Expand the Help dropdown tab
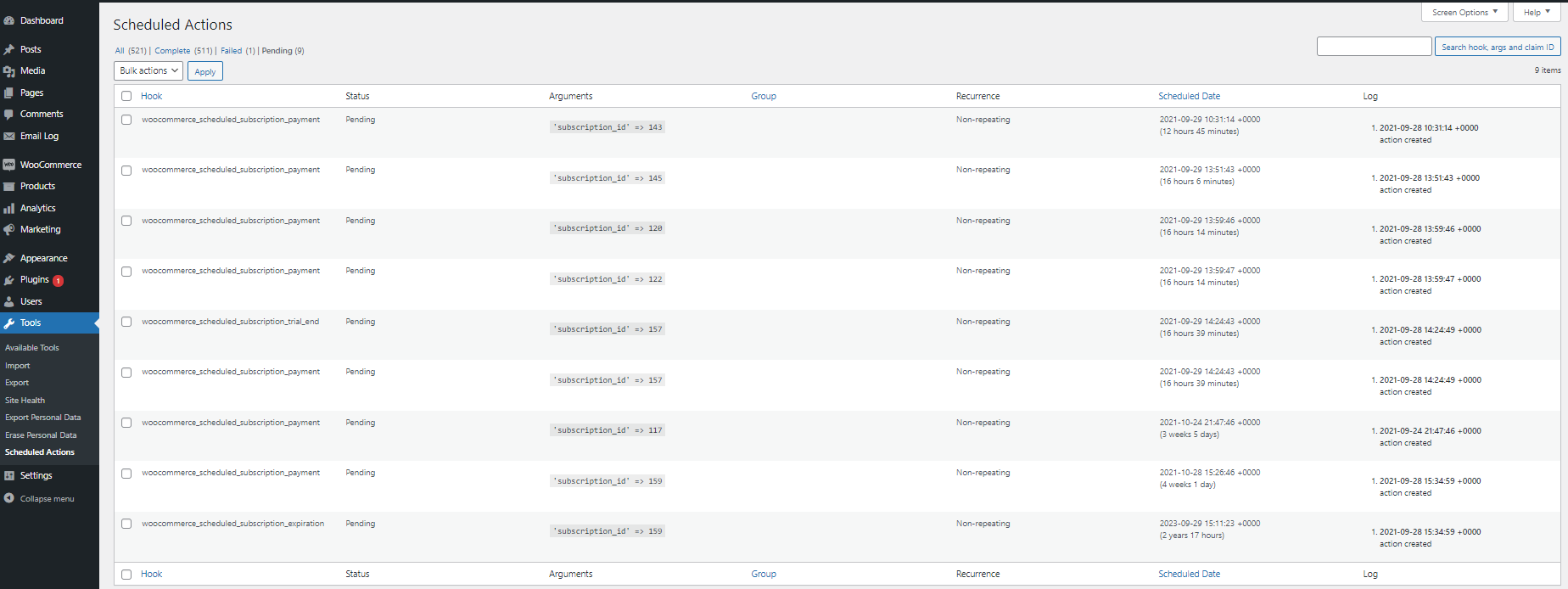1568x589 pixels. pyautogui.click(x=1537, y=13)
